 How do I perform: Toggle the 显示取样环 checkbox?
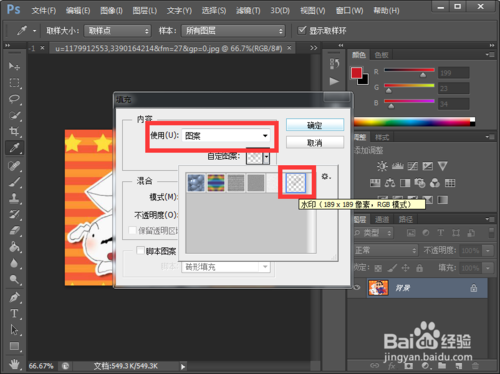coord(302,30)
